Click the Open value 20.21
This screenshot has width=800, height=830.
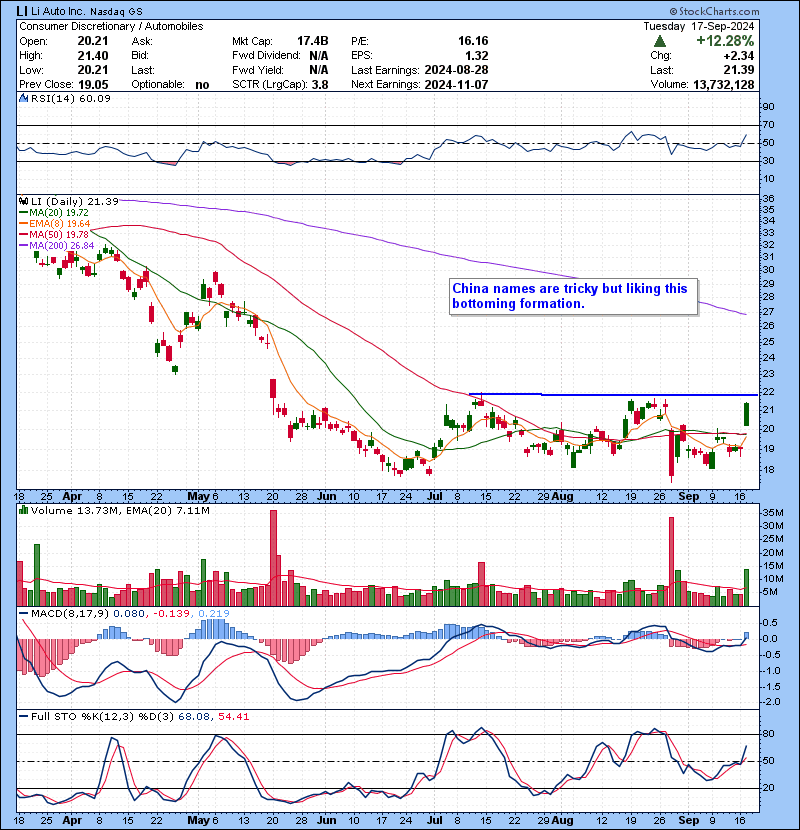tap(93, 41)
